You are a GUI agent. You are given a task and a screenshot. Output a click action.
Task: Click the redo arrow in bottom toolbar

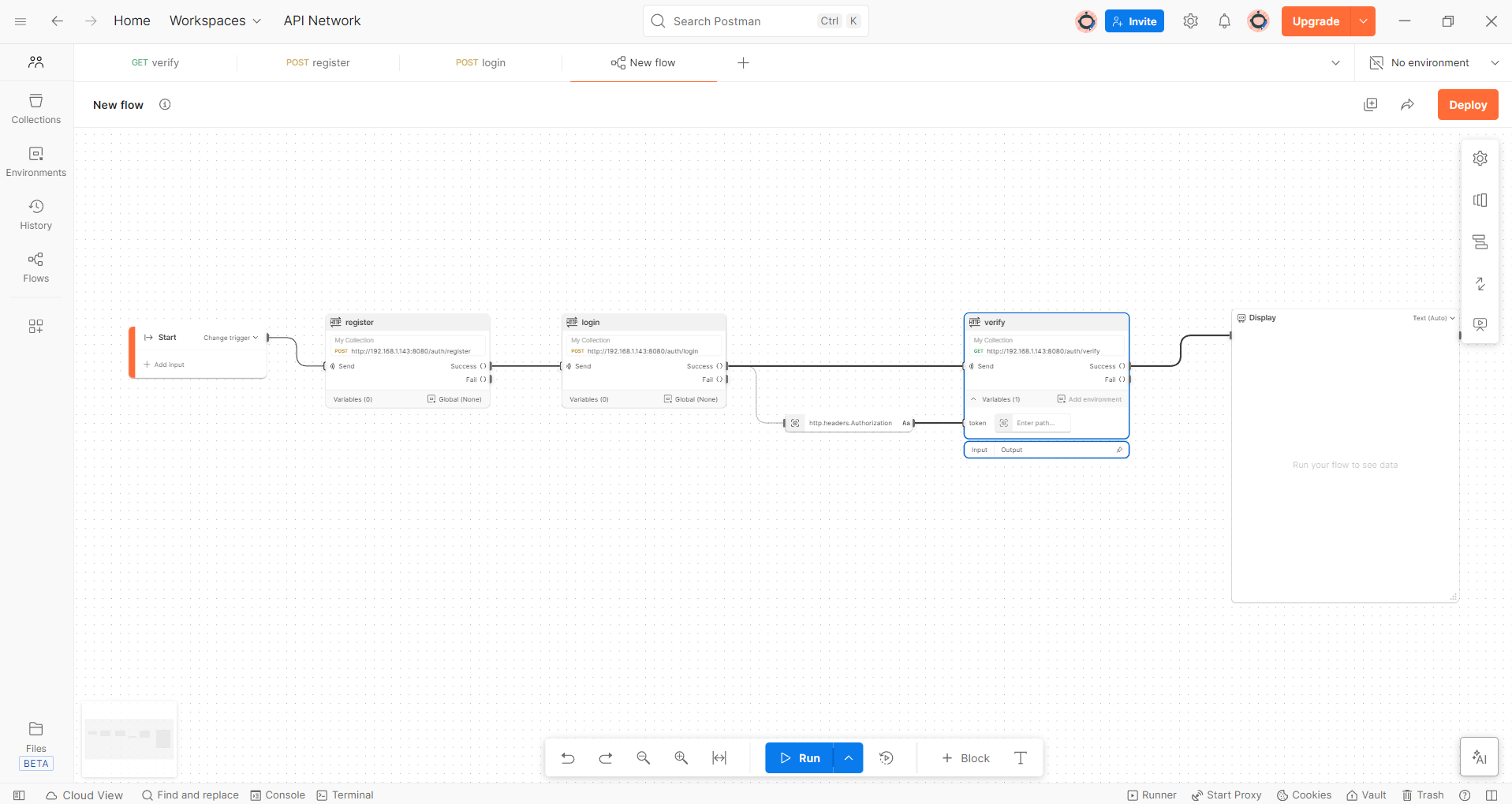pos(606,758)
